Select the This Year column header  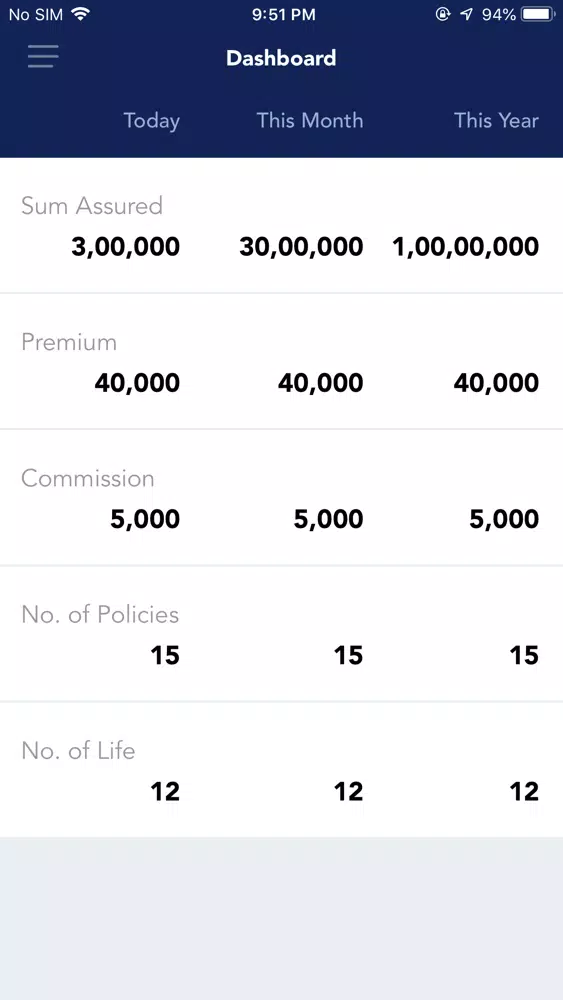click(496, 120)
